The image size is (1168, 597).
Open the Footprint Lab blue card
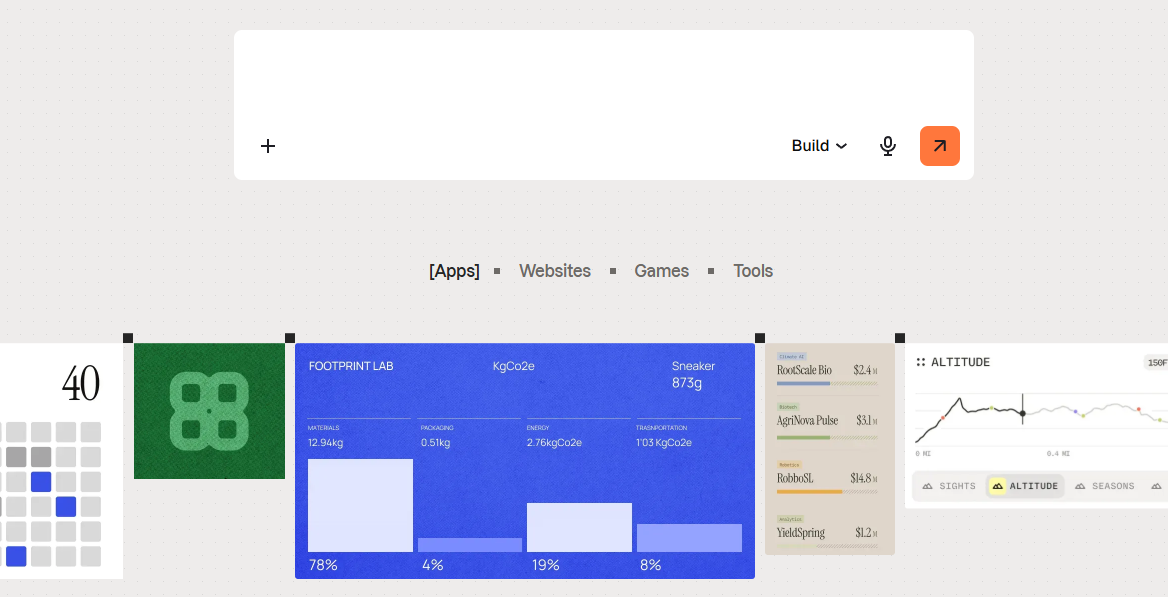click(x=525, y=461)
